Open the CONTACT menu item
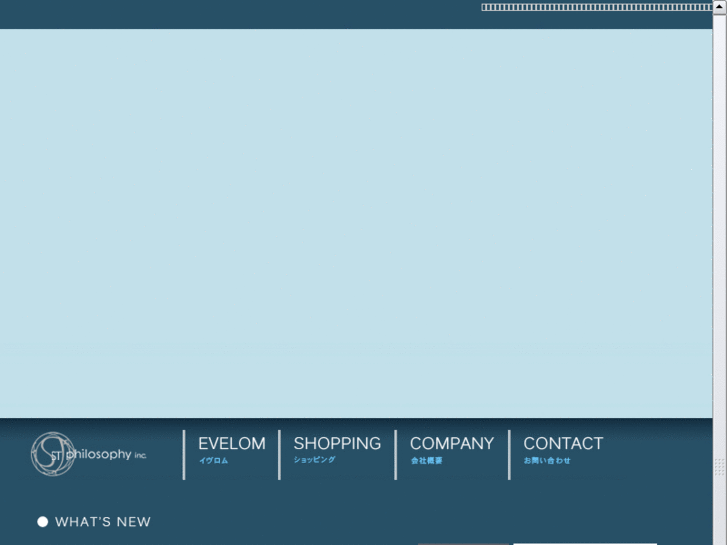 point(563,449)
